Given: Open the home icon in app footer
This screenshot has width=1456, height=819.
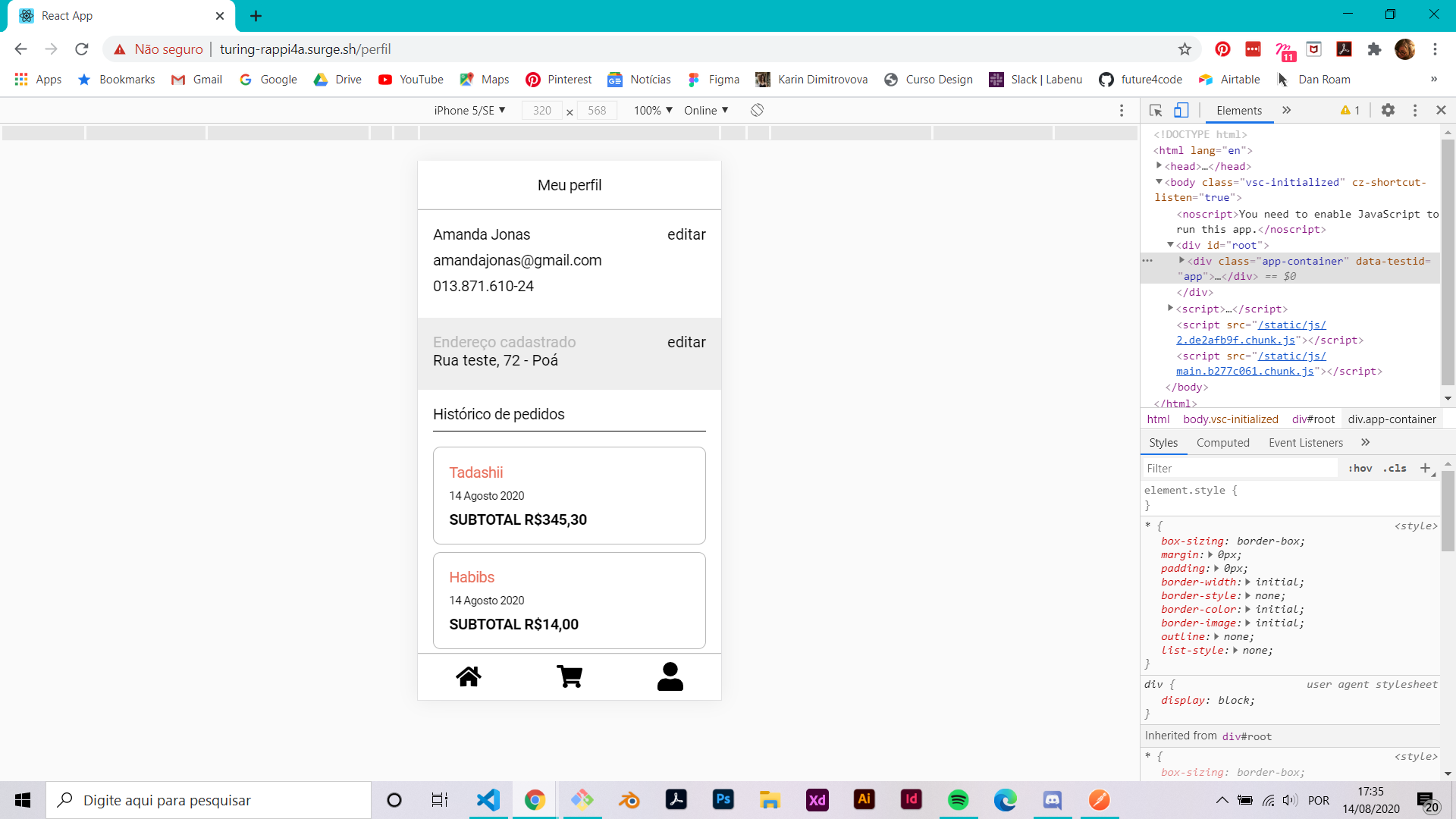Looking at the screenshot, I should (469, 676).
